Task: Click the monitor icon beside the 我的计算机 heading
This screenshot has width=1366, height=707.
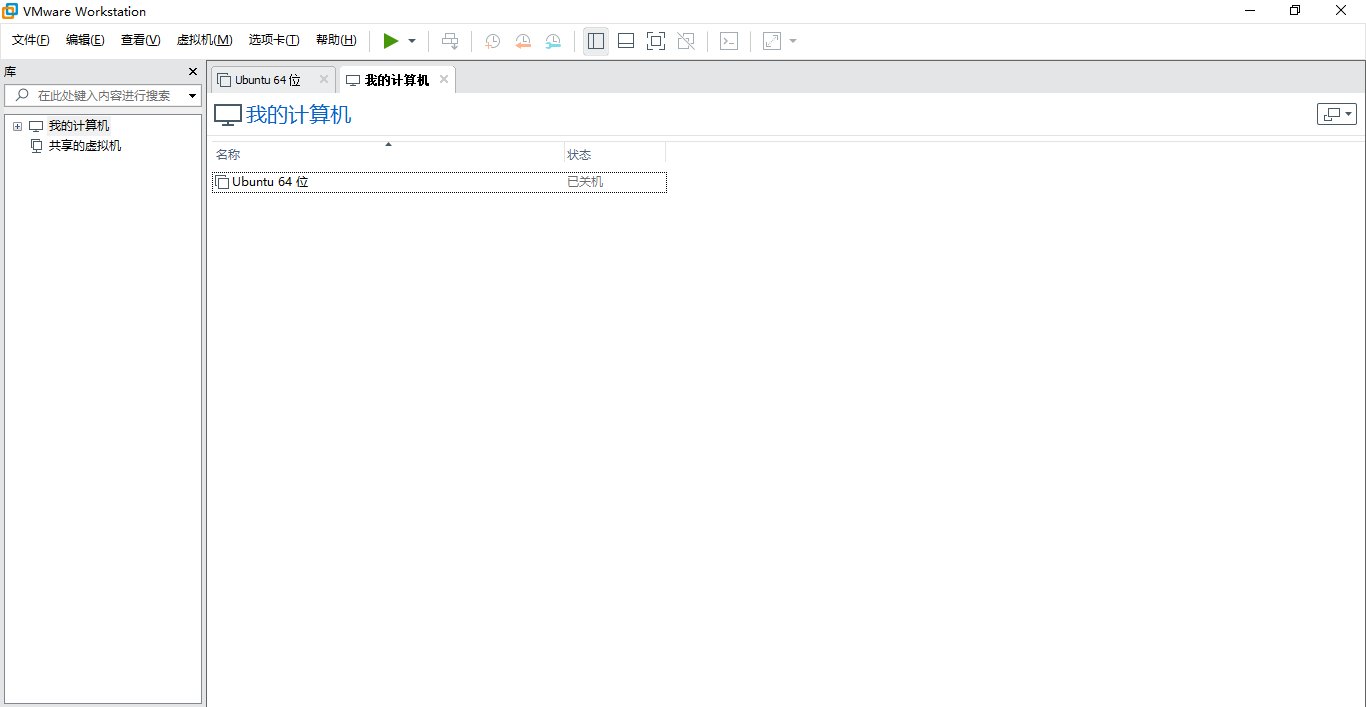Action: pyautogui.click(x=228, y=115)
